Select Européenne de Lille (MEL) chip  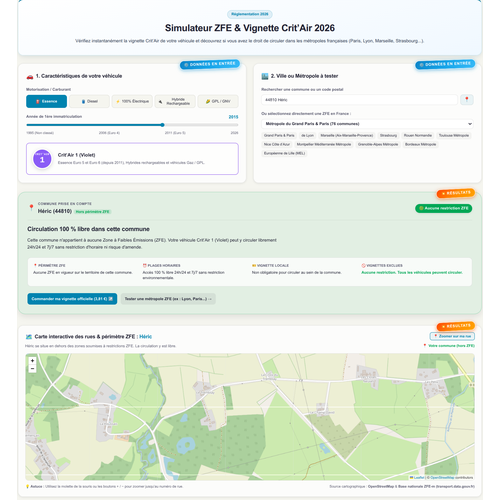coord(284,153)
